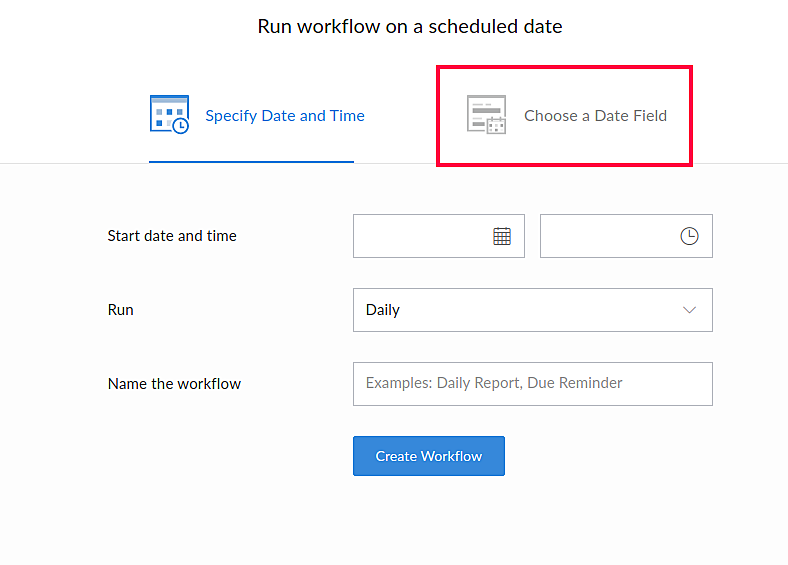Select the Choose a Date Field tab

pos(595,116)
